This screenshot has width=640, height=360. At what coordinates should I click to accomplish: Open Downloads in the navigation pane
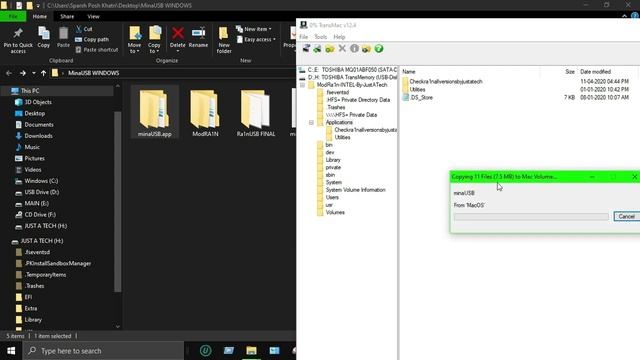pos(38,136)
